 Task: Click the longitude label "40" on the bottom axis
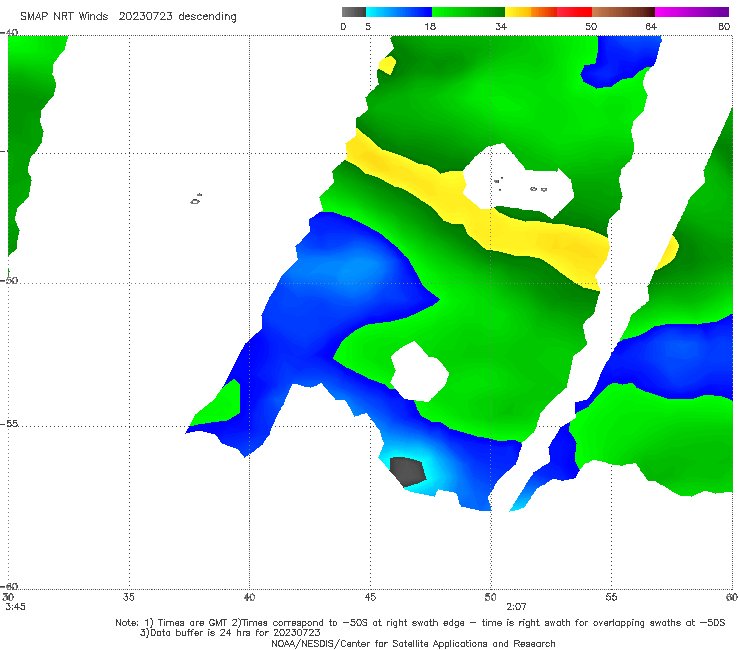coord(249,597)
